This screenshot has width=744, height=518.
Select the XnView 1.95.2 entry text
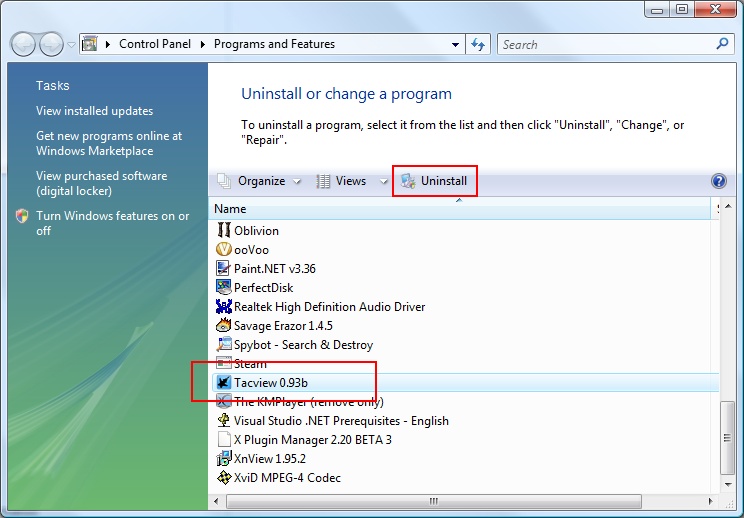click(x=270, y=458)
